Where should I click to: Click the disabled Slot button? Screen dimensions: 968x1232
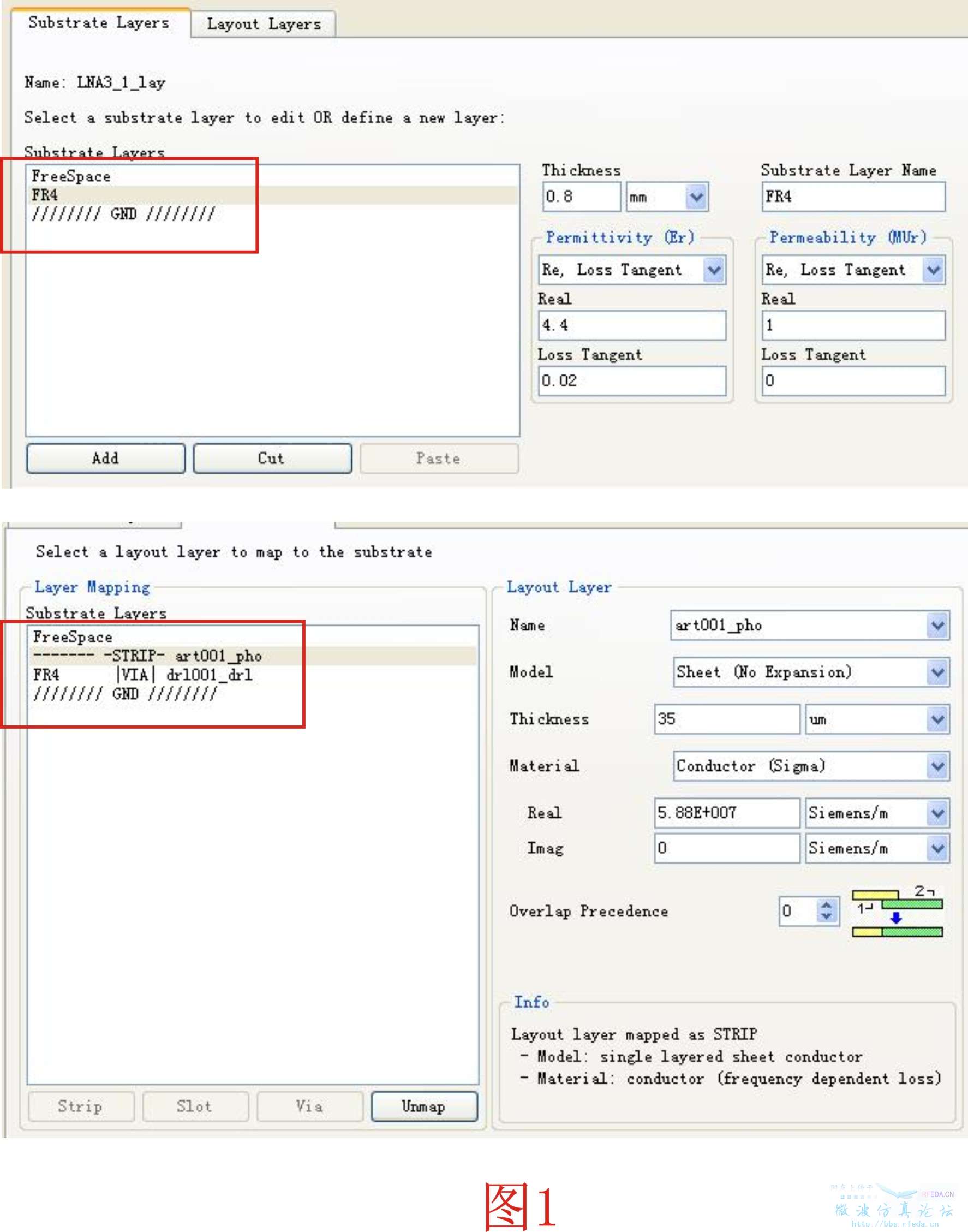(x=195, y=1106)
